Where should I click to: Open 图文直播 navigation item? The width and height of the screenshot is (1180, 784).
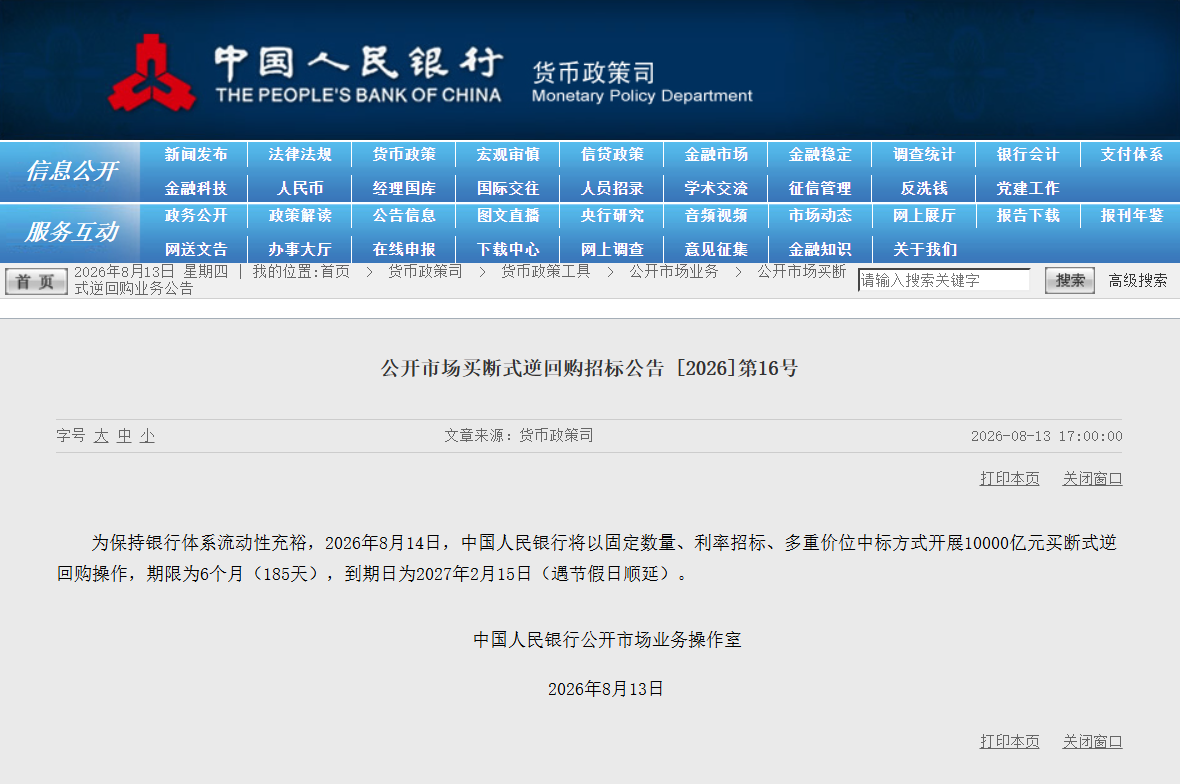(x=508, y=215)
